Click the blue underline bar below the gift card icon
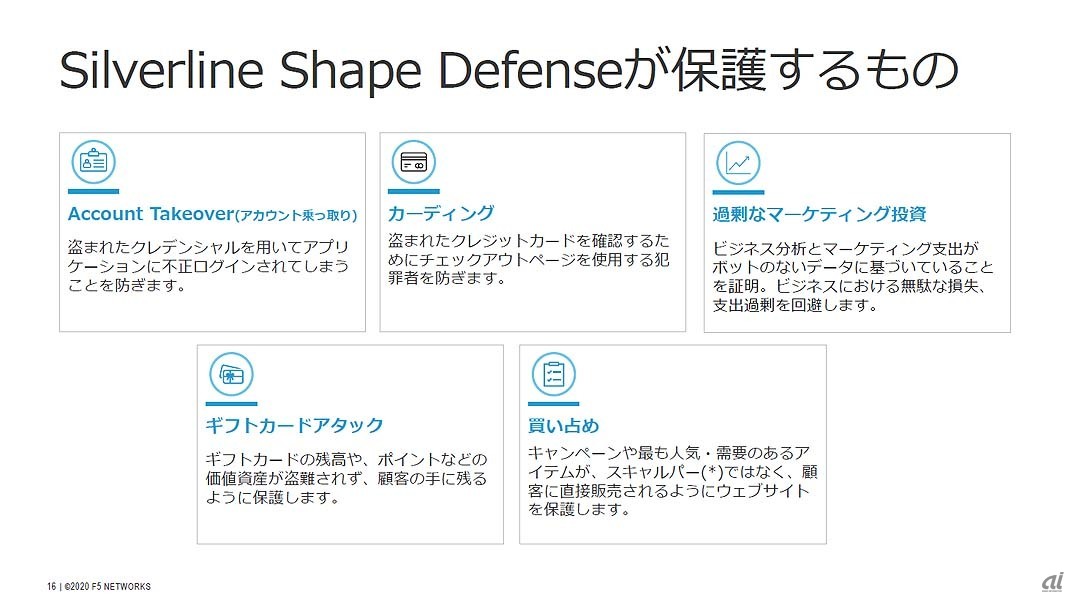The image size is (1071, 600). [x=231, y=403]
